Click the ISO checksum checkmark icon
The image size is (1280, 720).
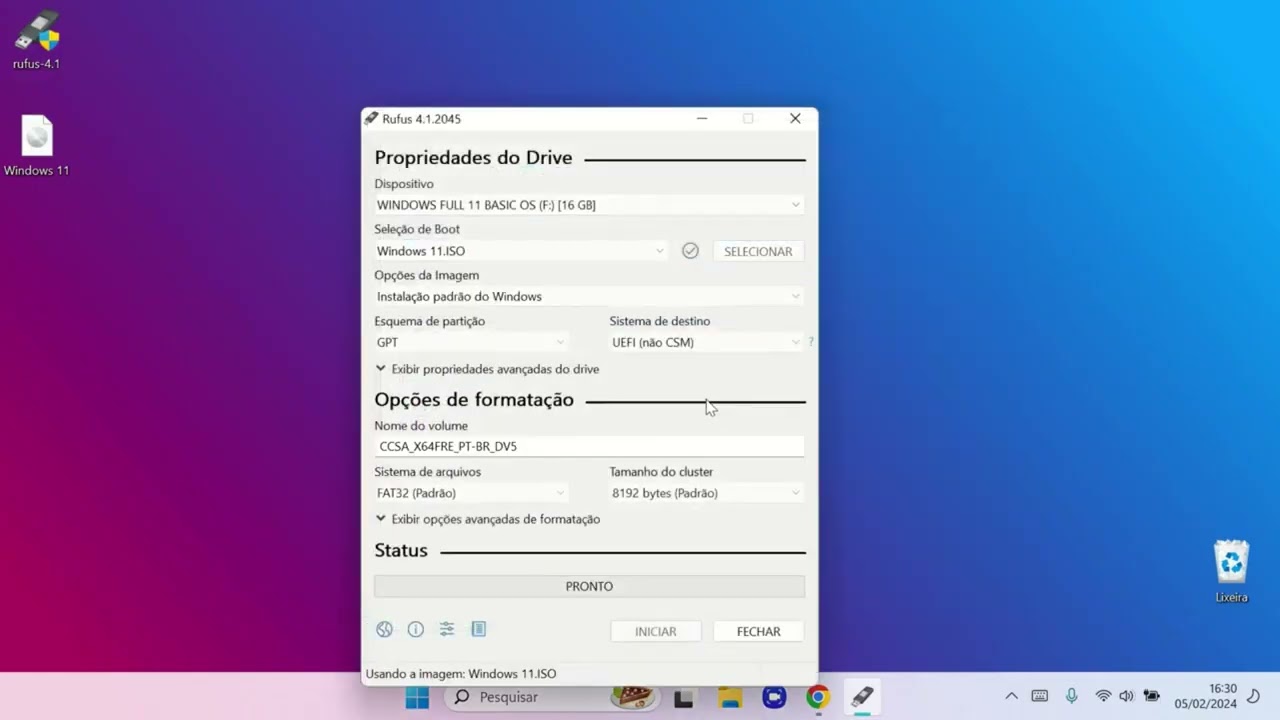[690, 251]
